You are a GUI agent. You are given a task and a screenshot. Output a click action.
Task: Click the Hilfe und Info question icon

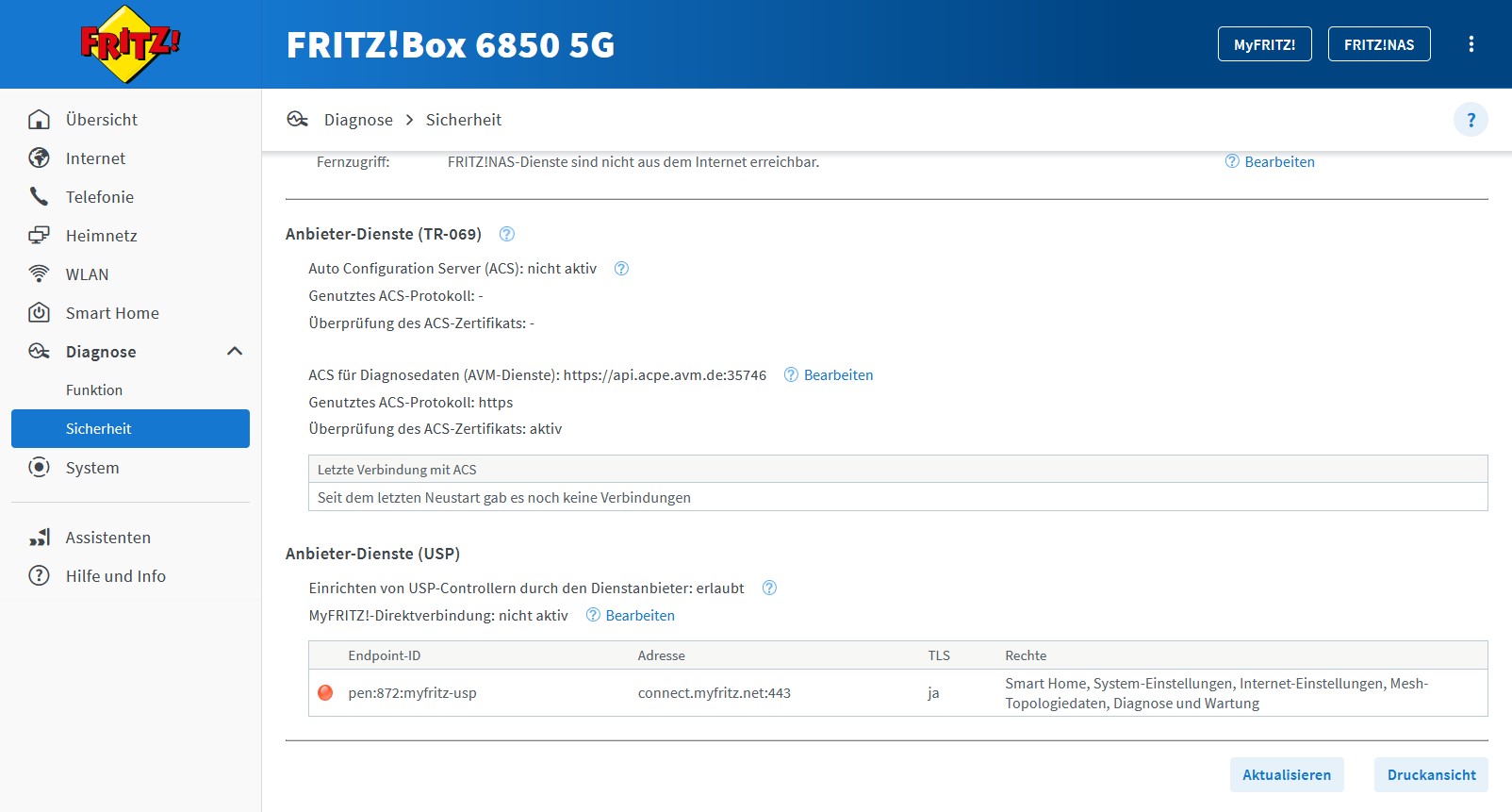click(x=39, y=576)
